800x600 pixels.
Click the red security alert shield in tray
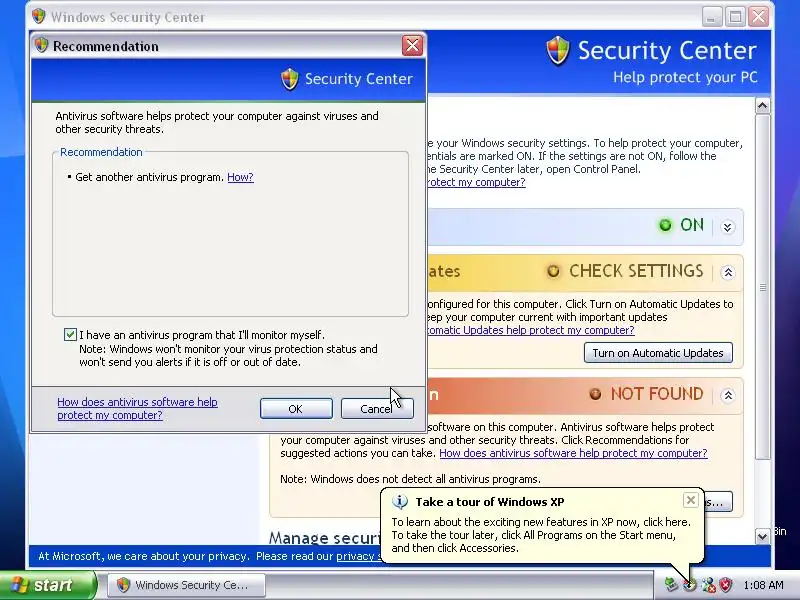coord(726,585)
